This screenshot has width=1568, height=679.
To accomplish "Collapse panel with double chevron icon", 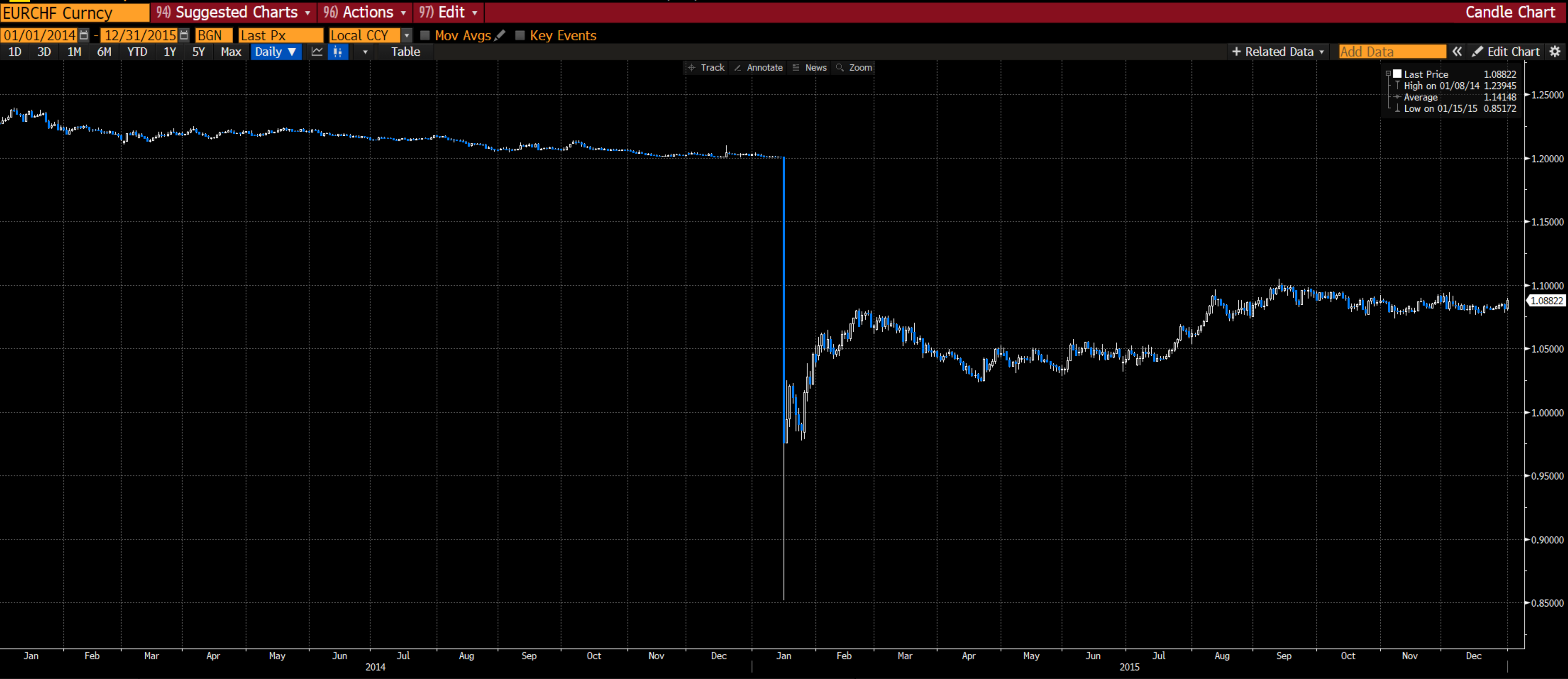I will (x=1457, y=52).
